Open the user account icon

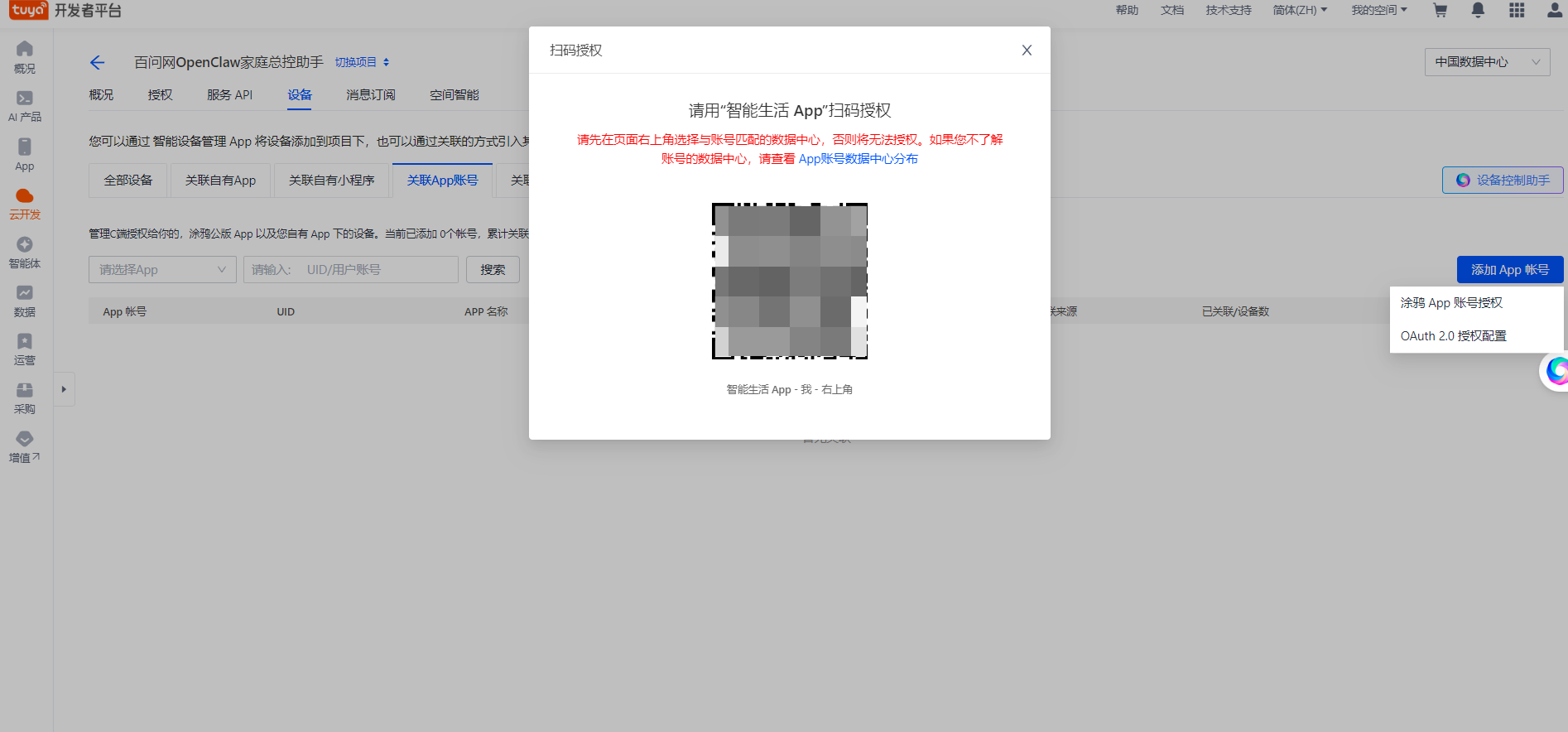[x=1555, y=10]
